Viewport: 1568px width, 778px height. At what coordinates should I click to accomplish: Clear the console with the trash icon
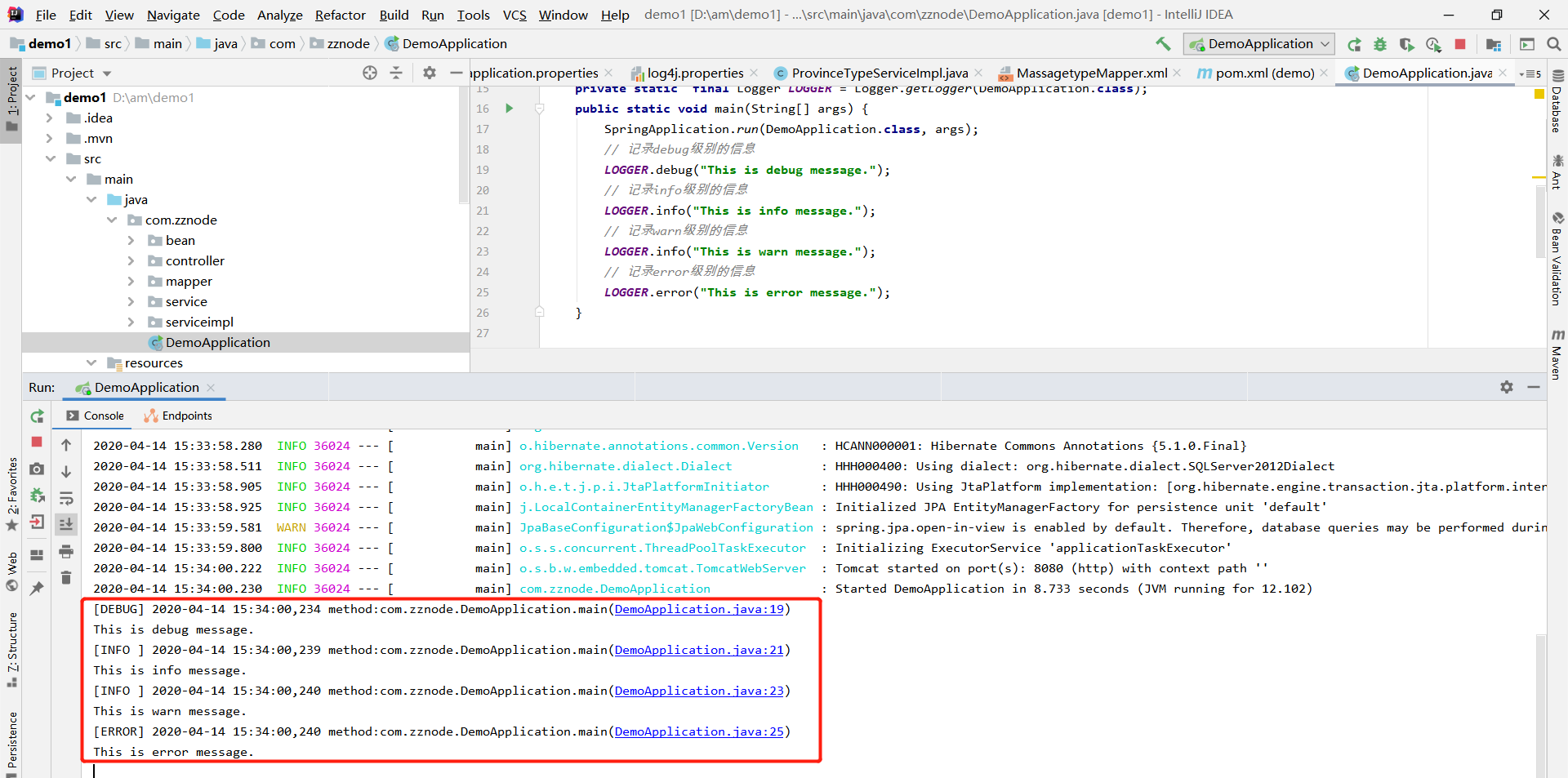pos(66,578)
